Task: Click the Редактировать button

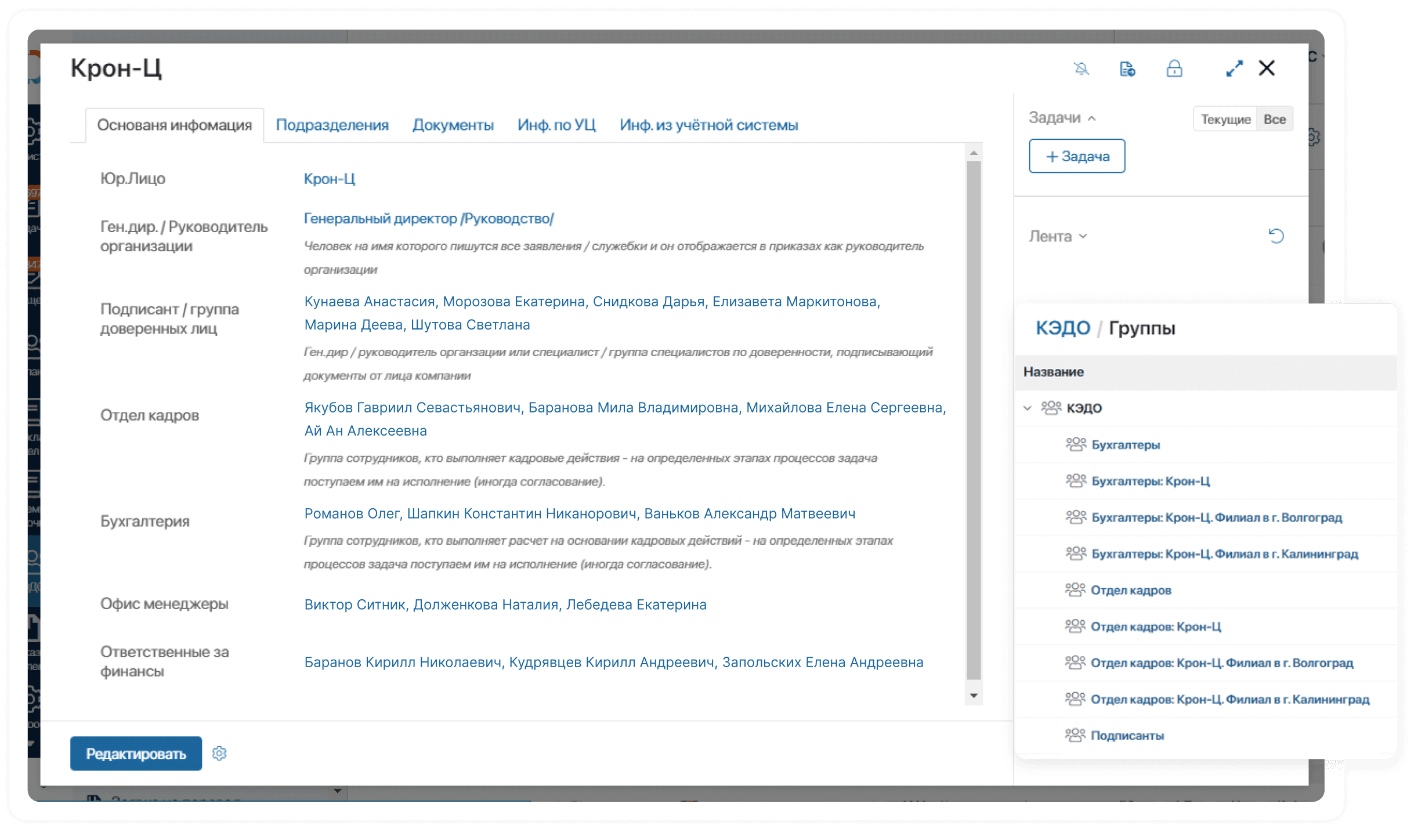Action: coord(136,754)
